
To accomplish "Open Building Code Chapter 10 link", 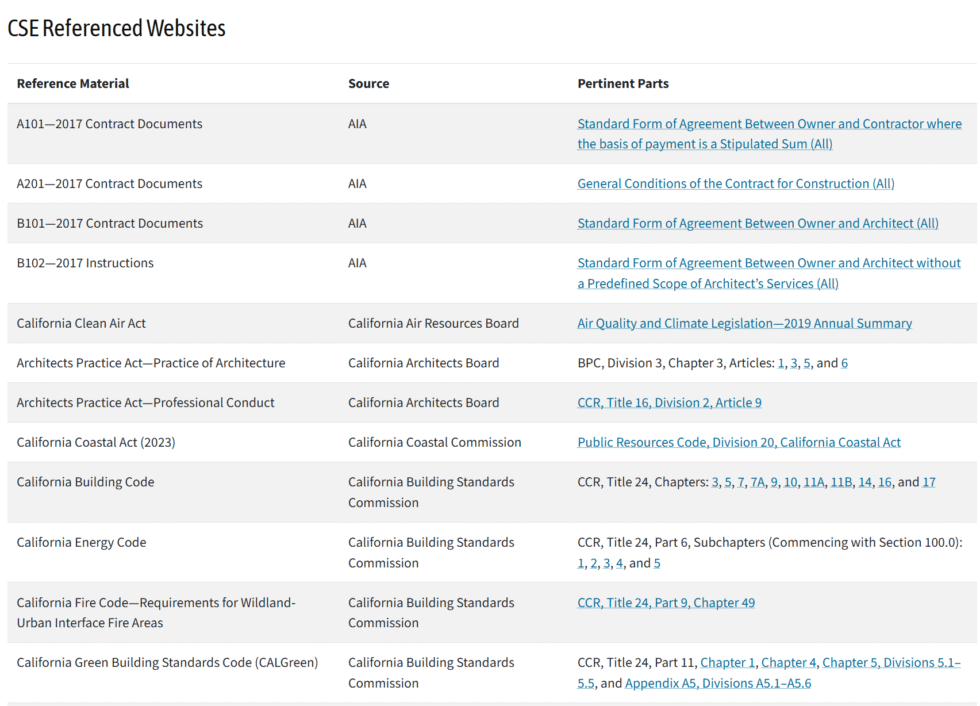I will pyautogui.click(x=790, y=482).
